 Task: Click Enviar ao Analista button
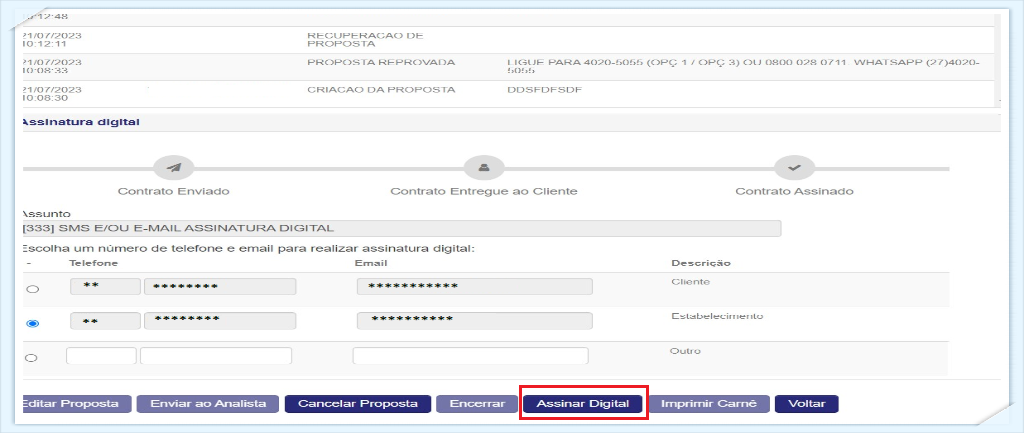(x=208, y=404)
